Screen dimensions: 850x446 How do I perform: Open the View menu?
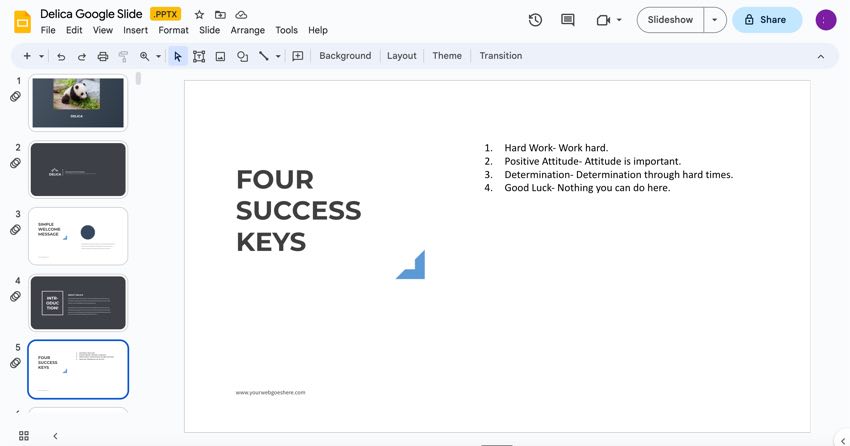click(102, 30)
